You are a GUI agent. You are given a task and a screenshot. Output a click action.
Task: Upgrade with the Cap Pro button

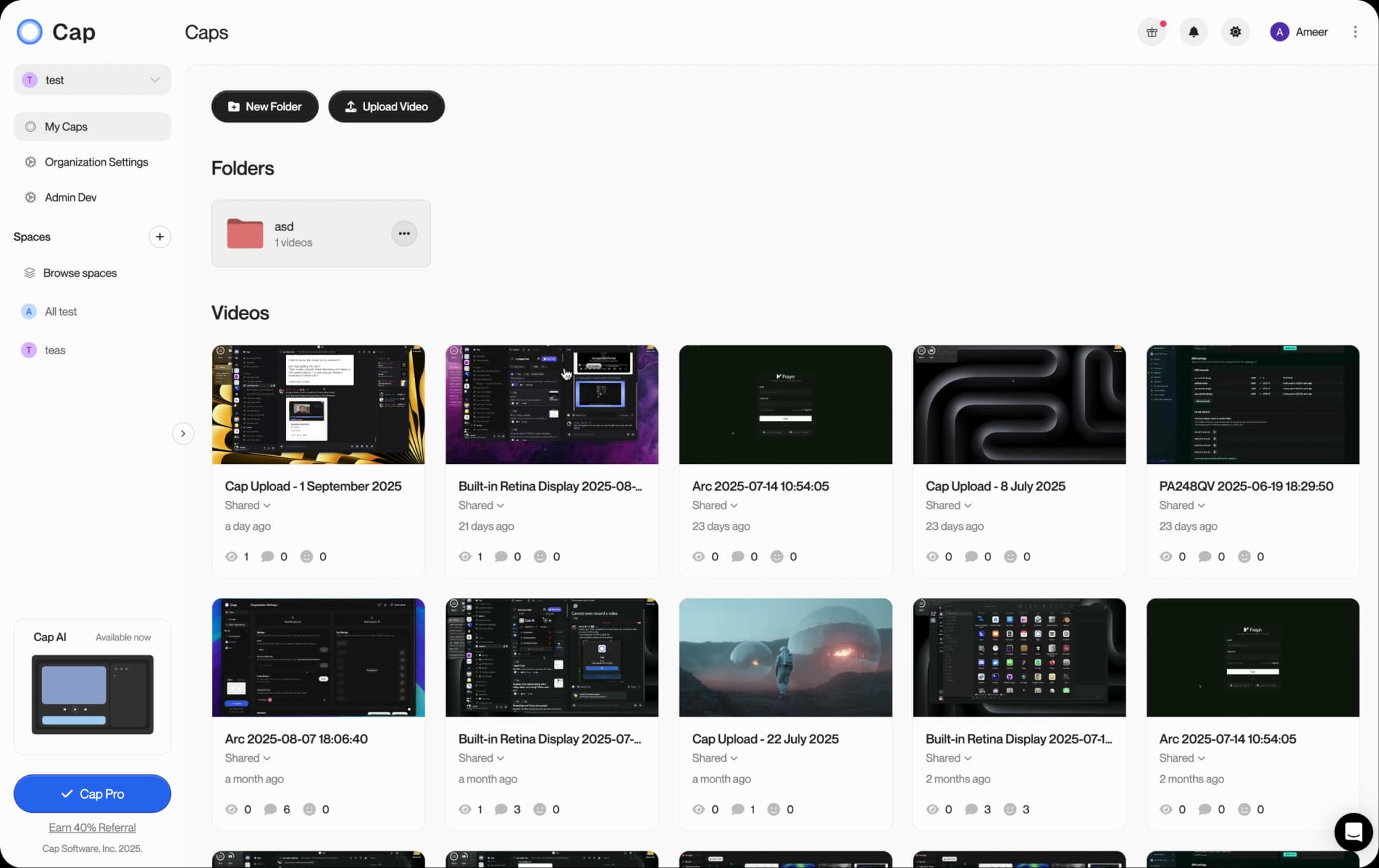click(x=92, y=793)
